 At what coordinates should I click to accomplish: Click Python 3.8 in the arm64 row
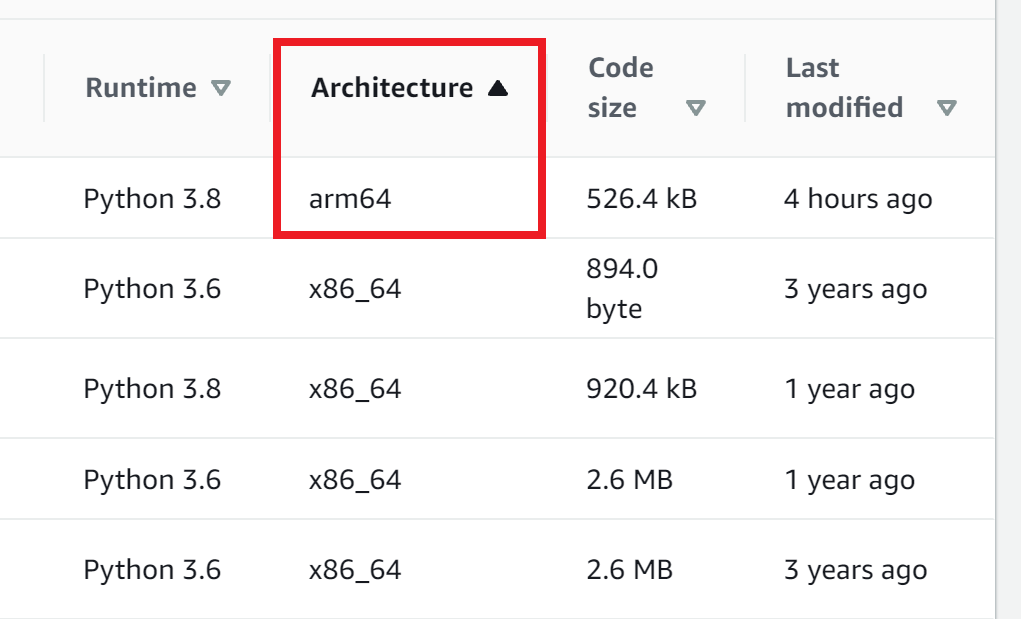(152, 199)
